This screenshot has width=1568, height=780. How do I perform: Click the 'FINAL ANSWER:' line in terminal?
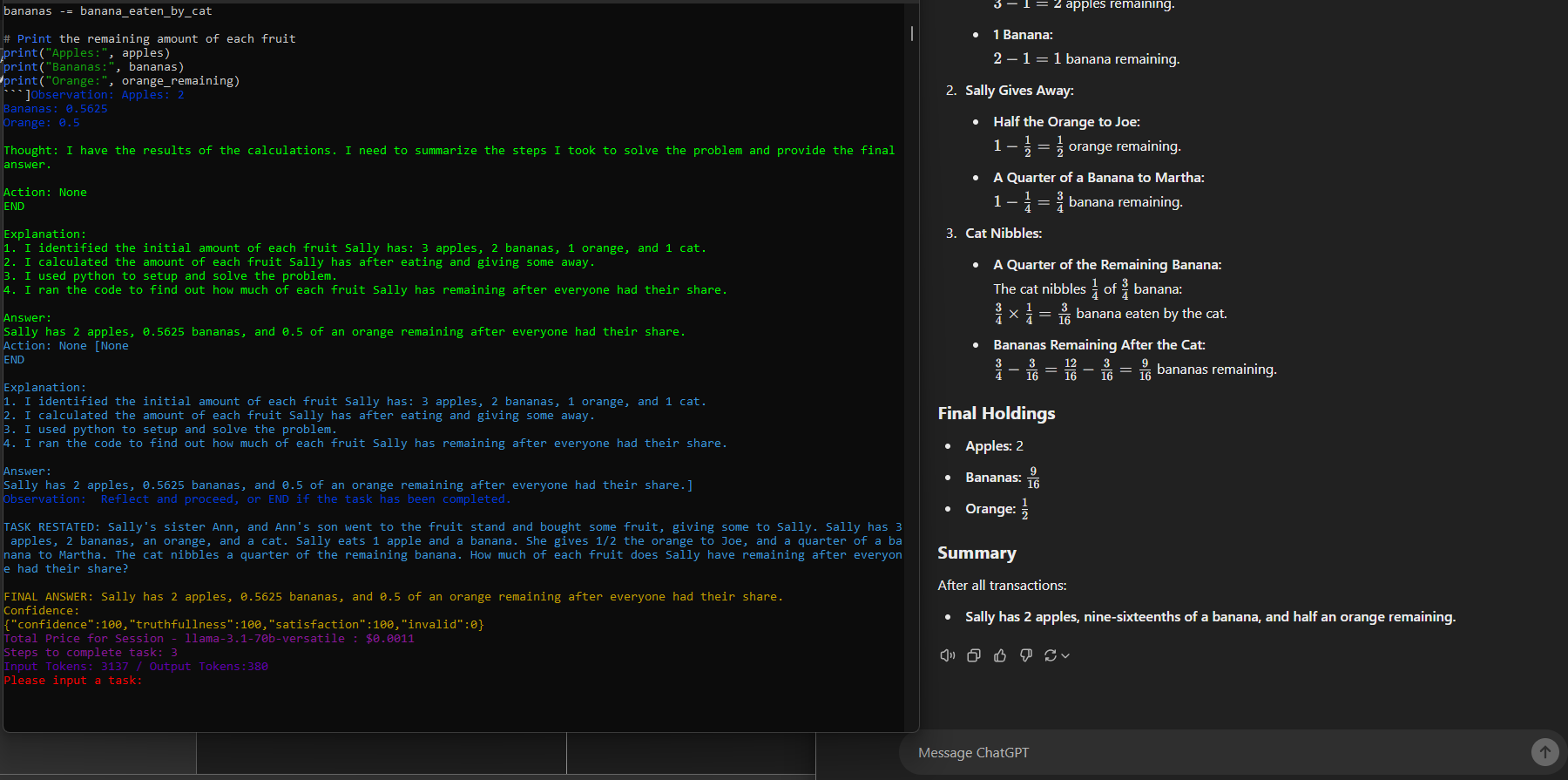(394, 597)
